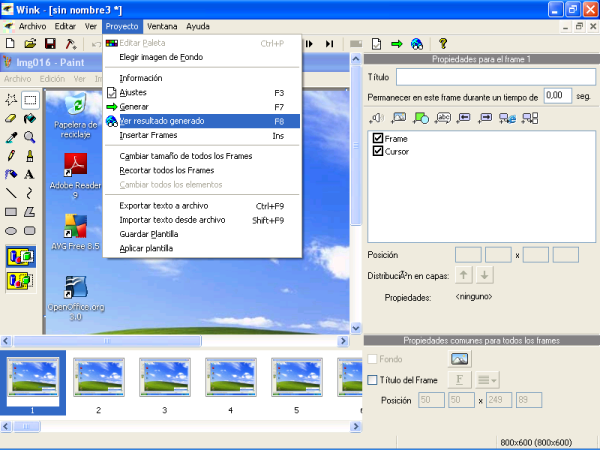The image size is (600, 450).
Task: Click the New project toolbar icon
Action: pyautogui.click(x=9, y=44)
